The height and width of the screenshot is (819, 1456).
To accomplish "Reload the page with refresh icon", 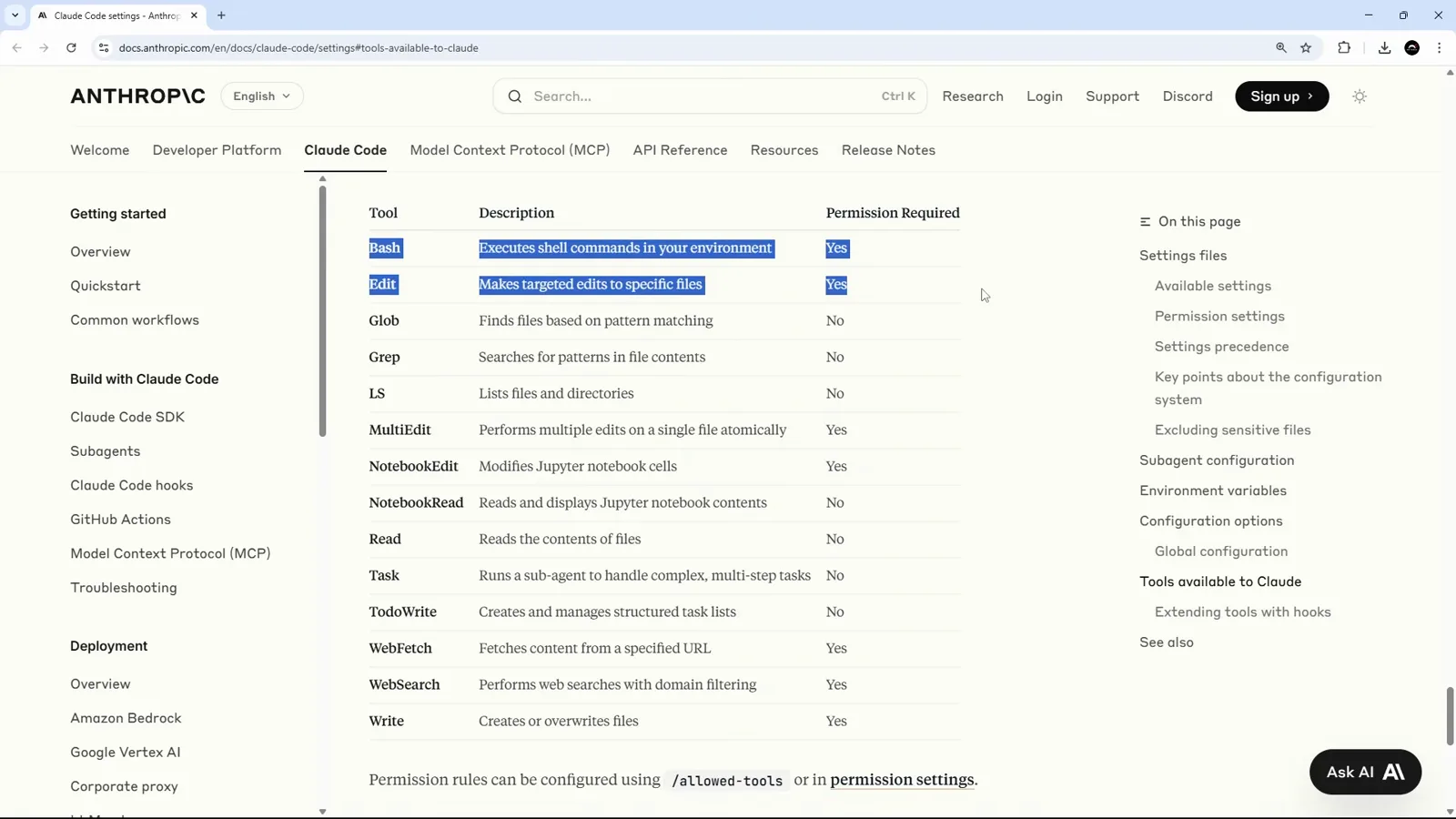I will (71, 47).
